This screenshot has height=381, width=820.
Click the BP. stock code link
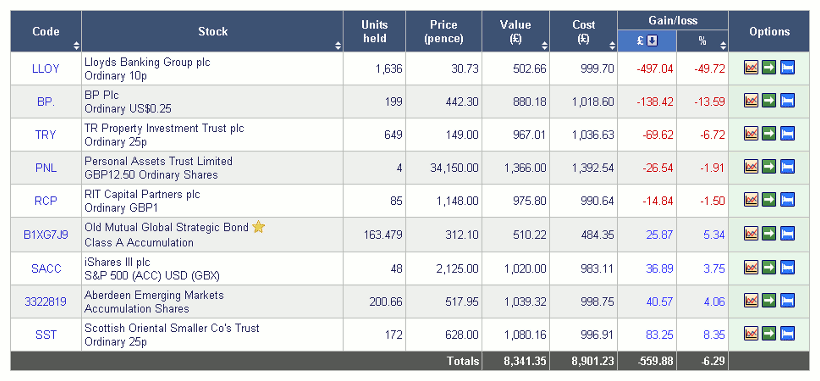pos(46,102)
